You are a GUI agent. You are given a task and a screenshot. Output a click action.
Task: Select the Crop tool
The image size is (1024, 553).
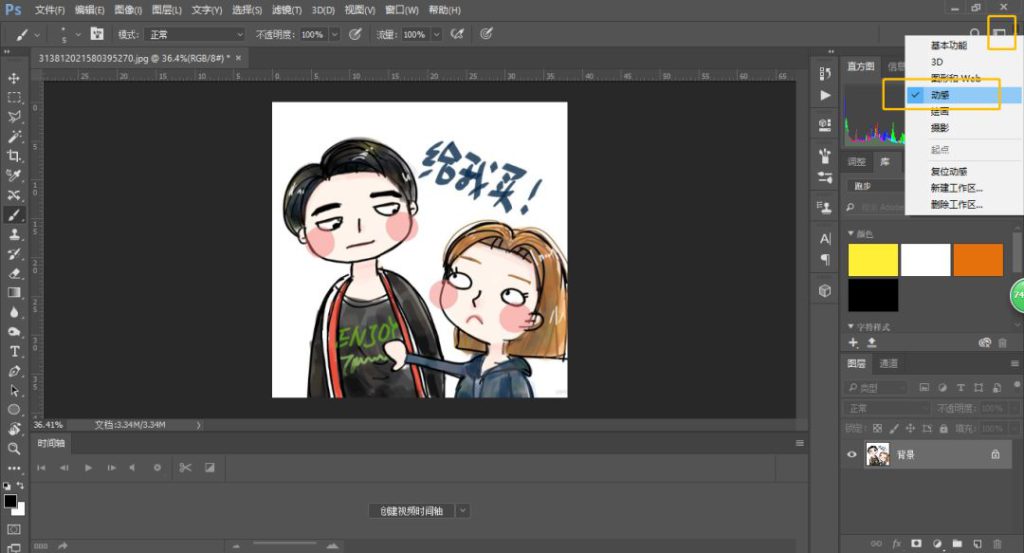click(14, 156)
